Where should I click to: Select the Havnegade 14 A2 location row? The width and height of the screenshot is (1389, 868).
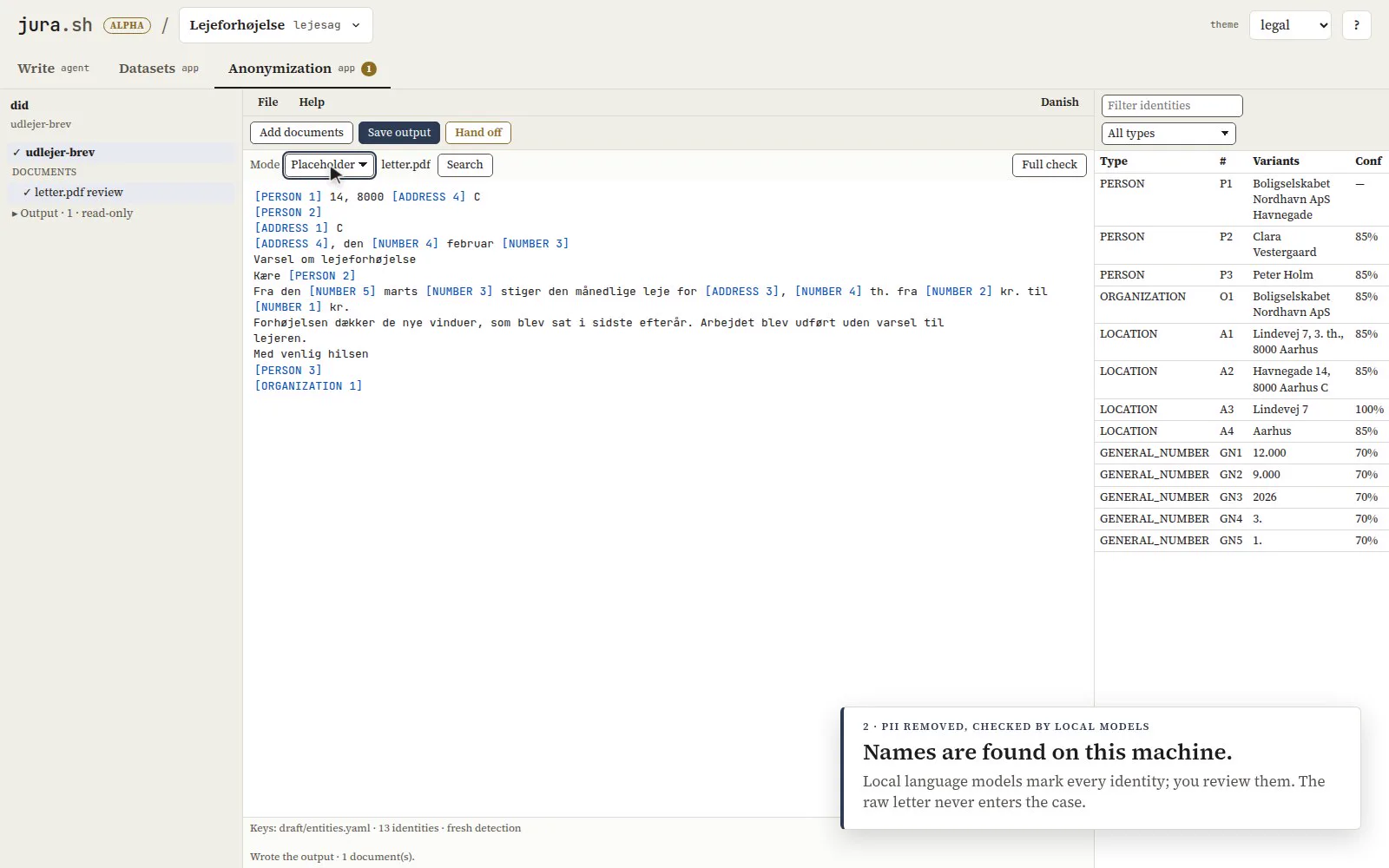[x=1241, y=379]
